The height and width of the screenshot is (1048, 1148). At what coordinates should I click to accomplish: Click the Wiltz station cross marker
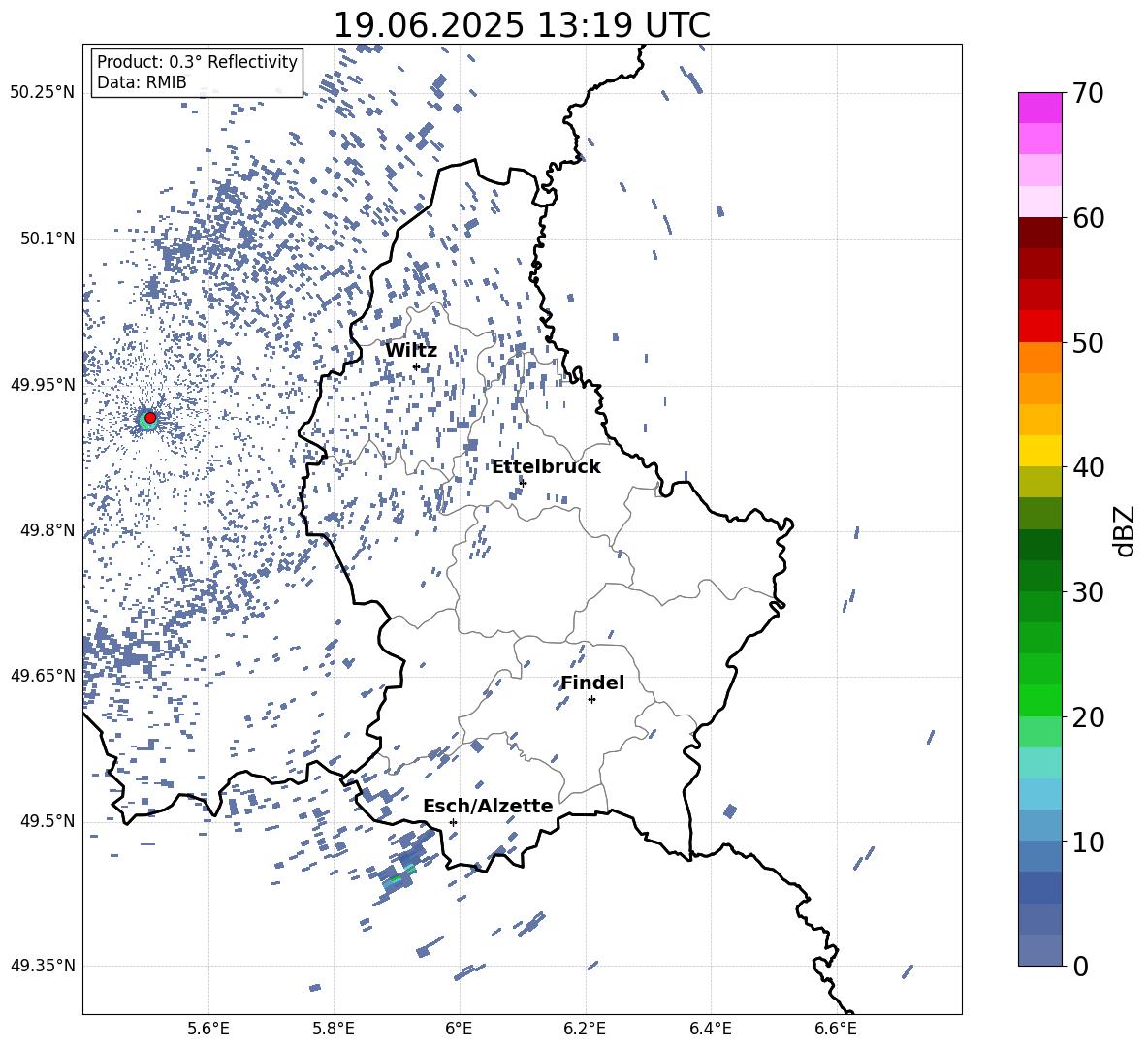416,366
